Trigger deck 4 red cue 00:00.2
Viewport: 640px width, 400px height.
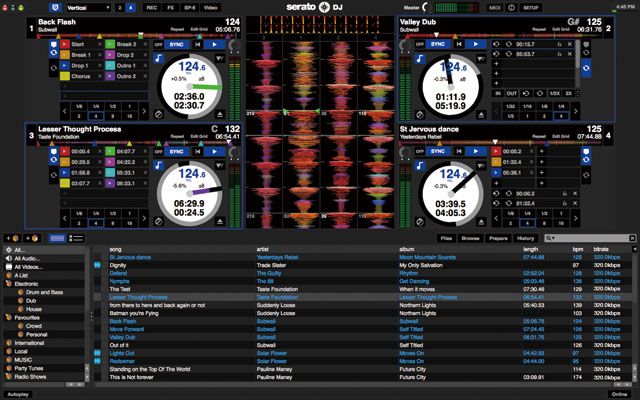pyautogui.click(x=496, y=151)
